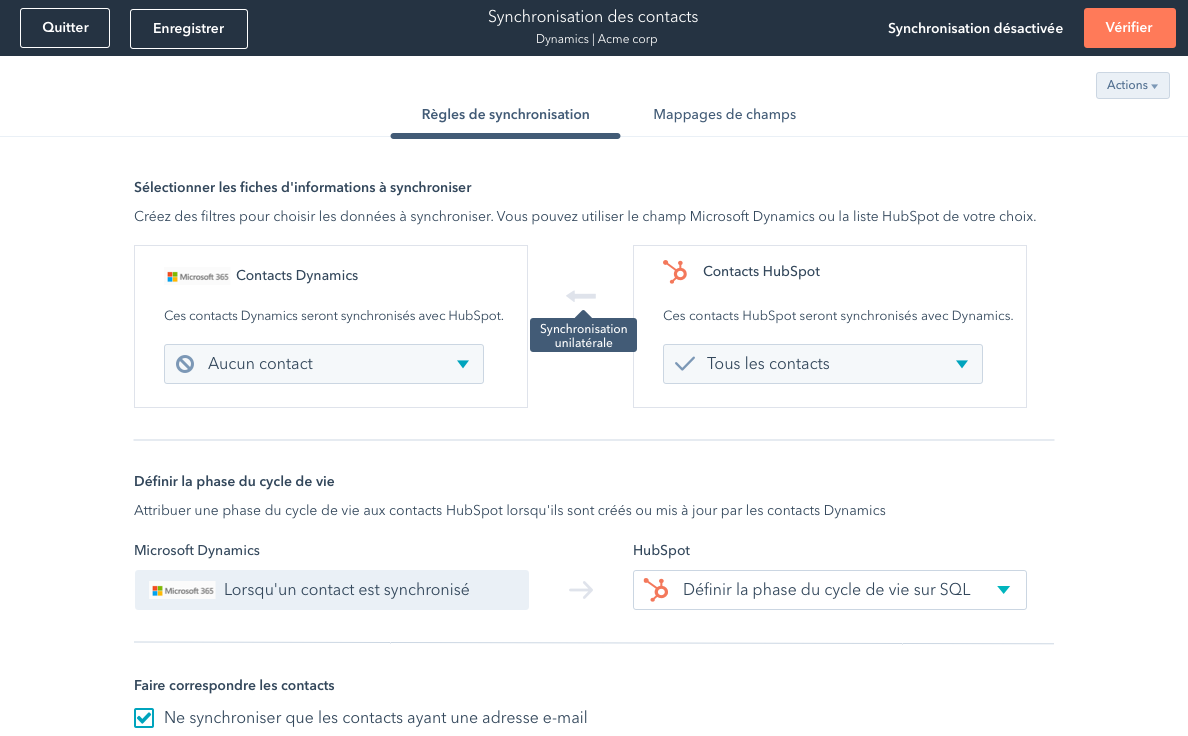The height and width of the screenshot is (736, 1188).
Task: Expand the Tous les contacts dropdown
Action: click(x=822, y=364)
